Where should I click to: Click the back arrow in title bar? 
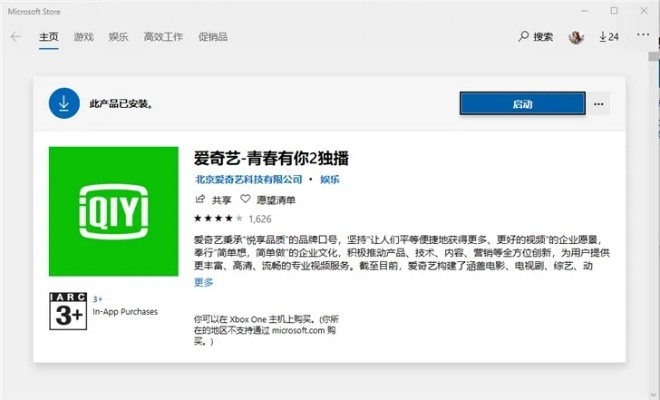click(x=15, y=37)
